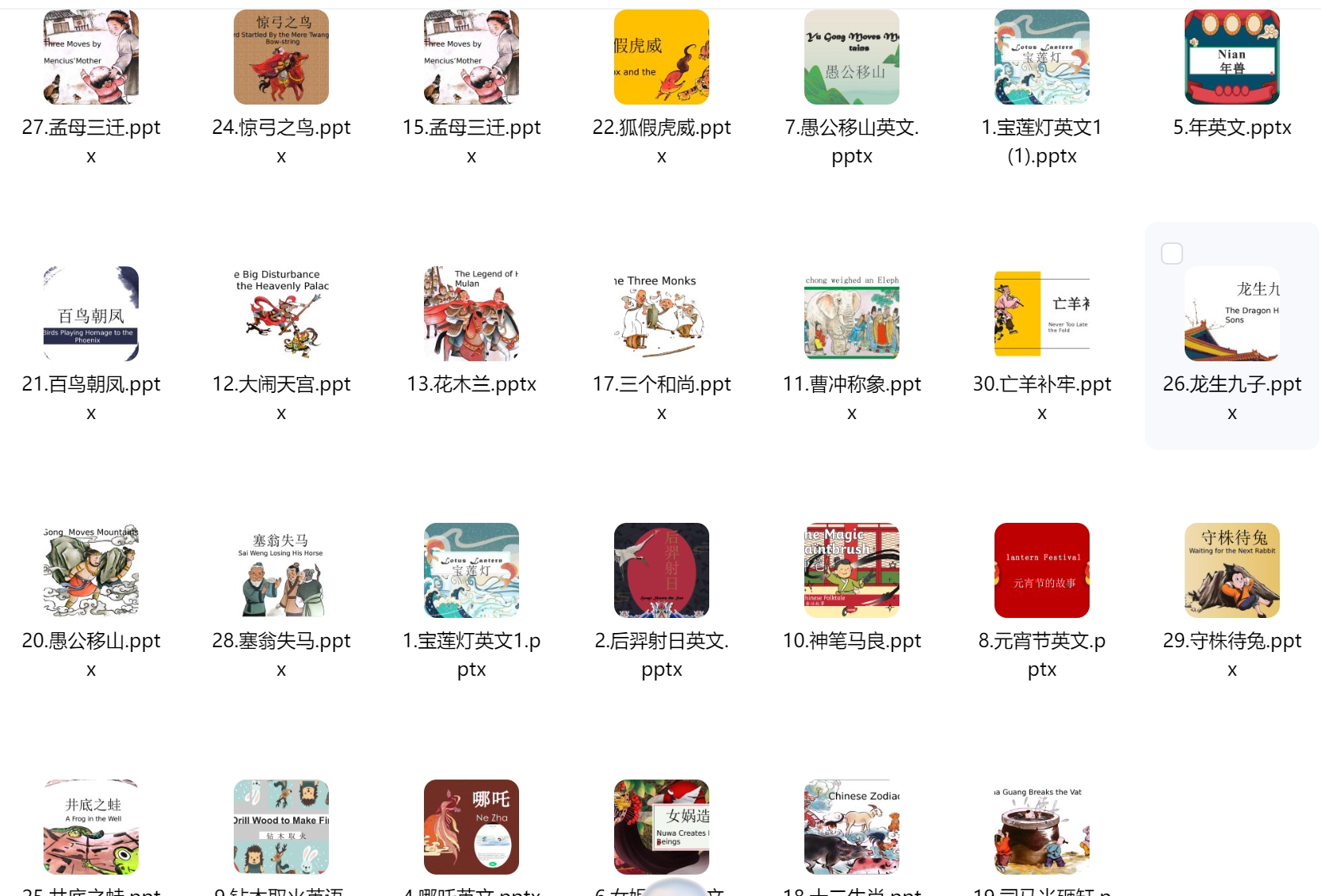
Task: Click 8.元宵节英文.pptx Lantern Festival thumbnail
Action: tap(1042, 570)
